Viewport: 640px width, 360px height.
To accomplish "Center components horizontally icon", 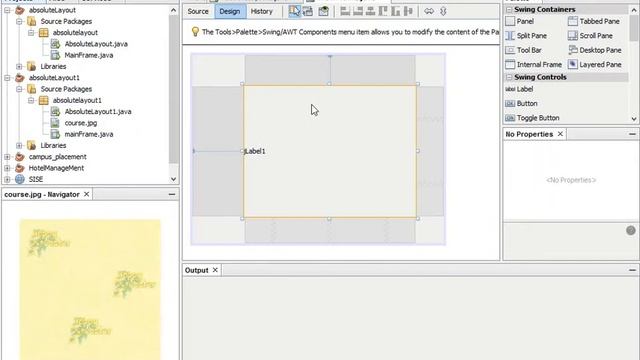I will (370, 11).
